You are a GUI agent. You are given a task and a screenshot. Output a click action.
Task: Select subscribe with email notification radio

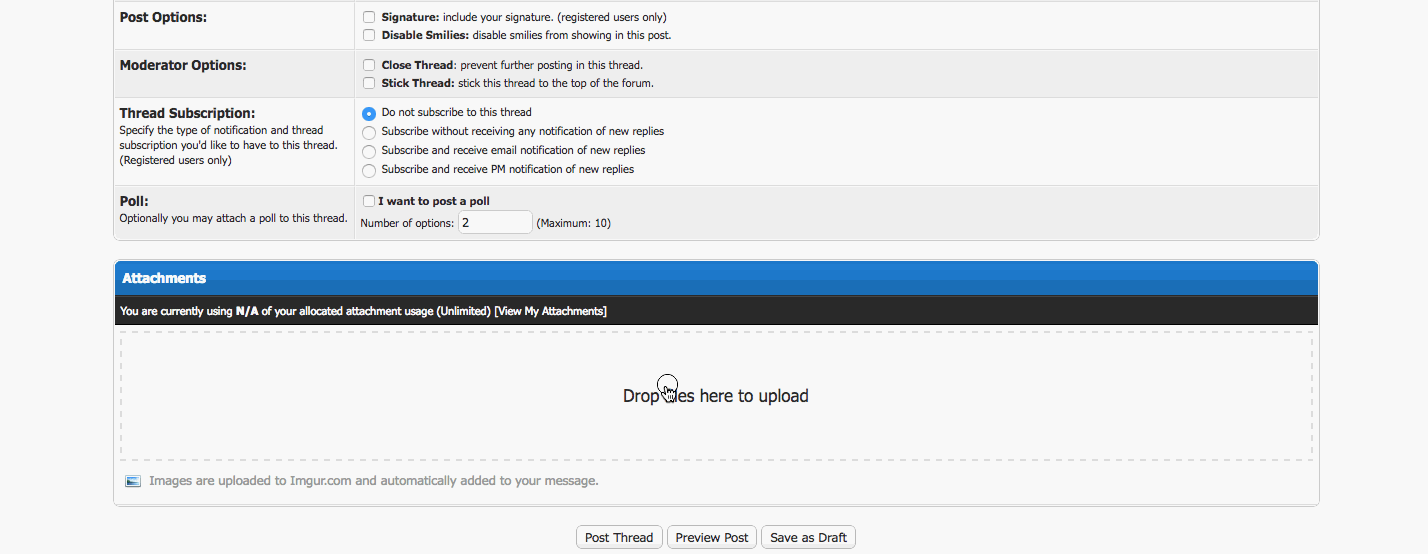[369, 151]
